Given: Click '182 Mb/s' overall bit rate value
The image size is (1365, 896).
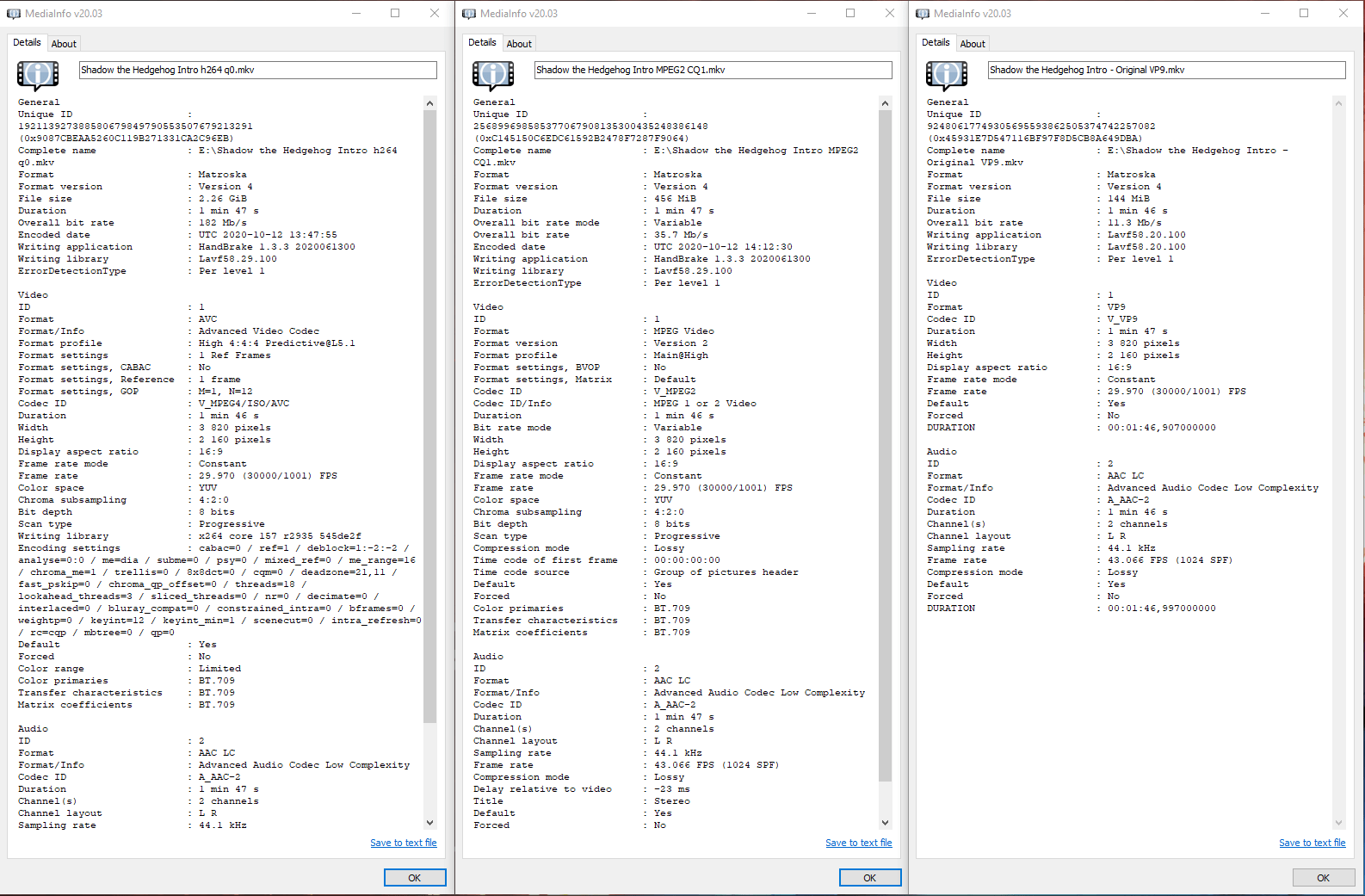Looking at the screenshot, I should 223,223.
